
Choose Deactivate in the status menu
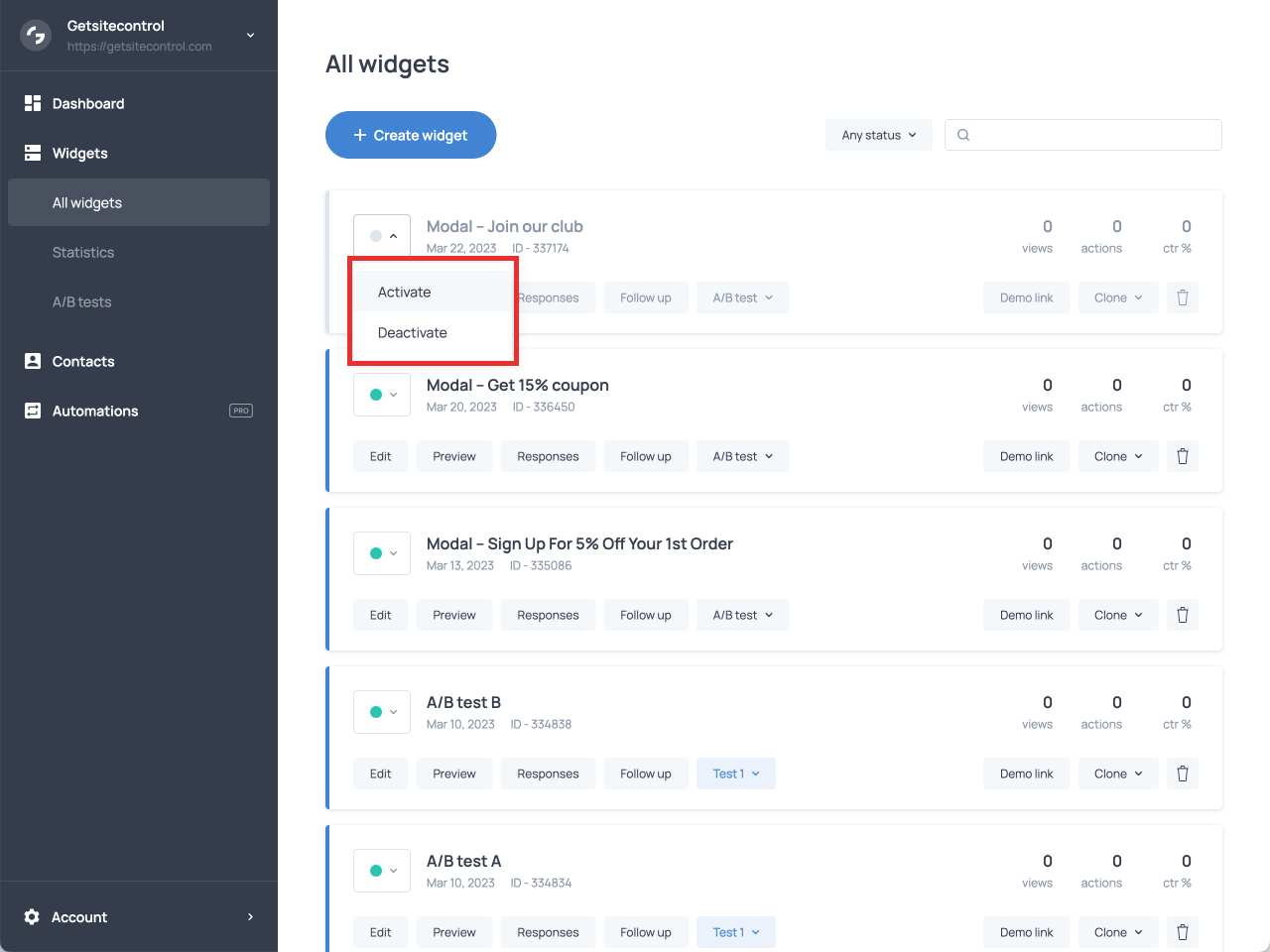coord(413,333)
